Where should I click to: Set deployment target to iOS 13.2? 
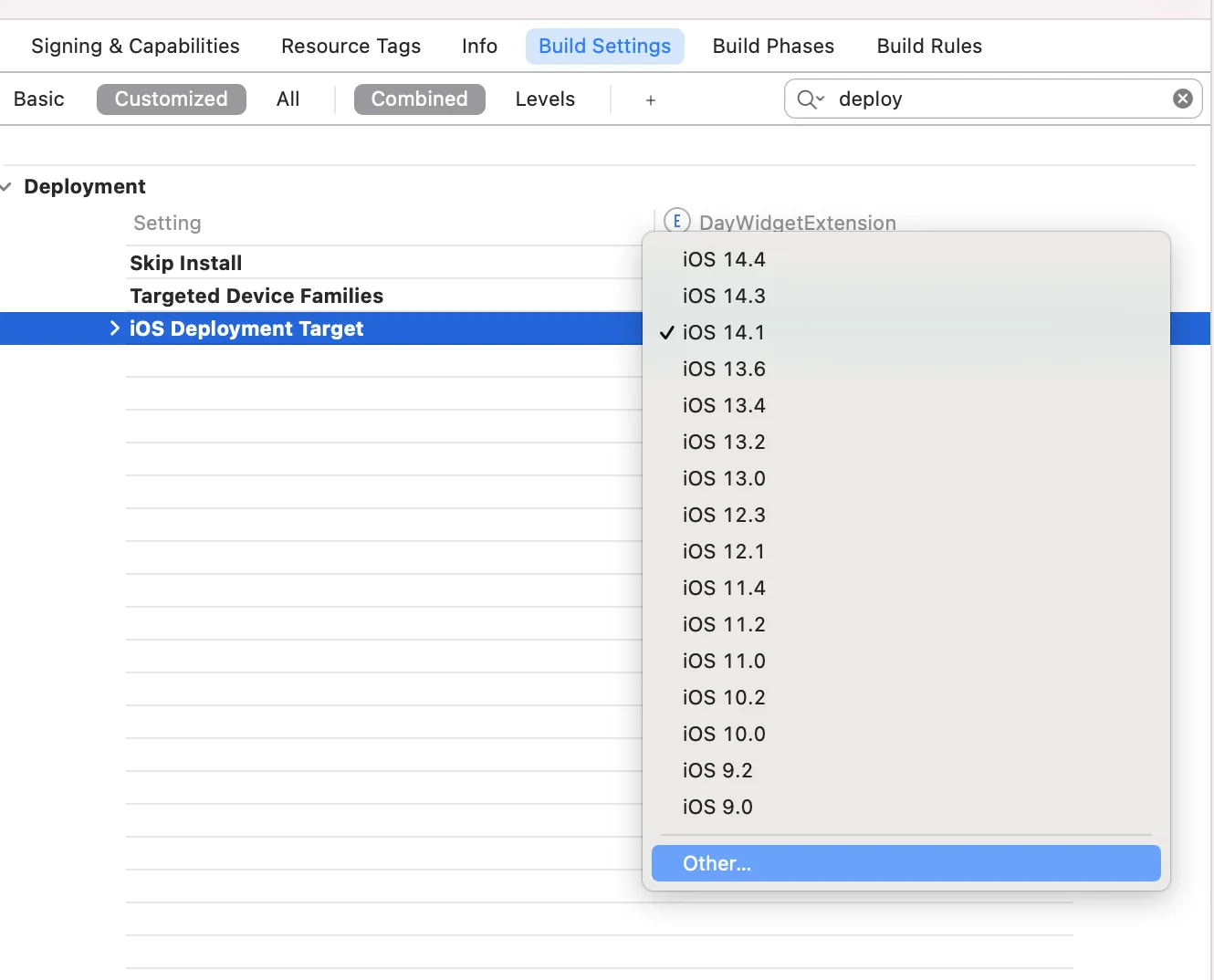tap(906, 443)
